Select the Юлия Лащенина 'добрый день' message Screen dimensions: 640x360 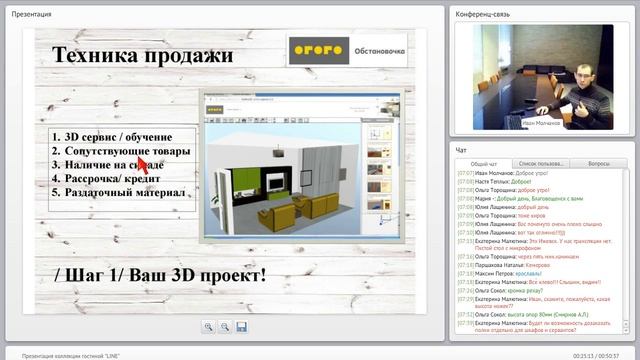pyautogui.click(x=503, y=207)
